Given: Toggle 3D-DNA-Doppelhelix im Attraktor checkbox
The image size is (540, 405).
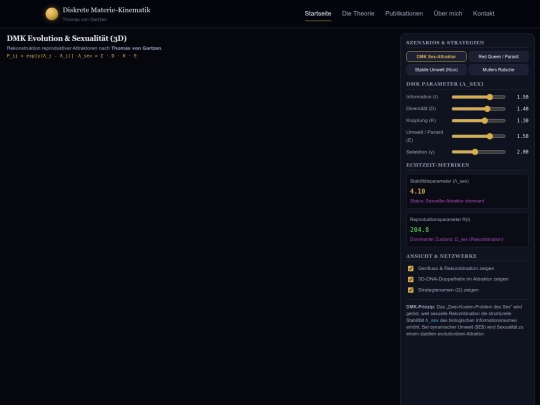Looking at the screenshot, I should click(x=411, y=279).
